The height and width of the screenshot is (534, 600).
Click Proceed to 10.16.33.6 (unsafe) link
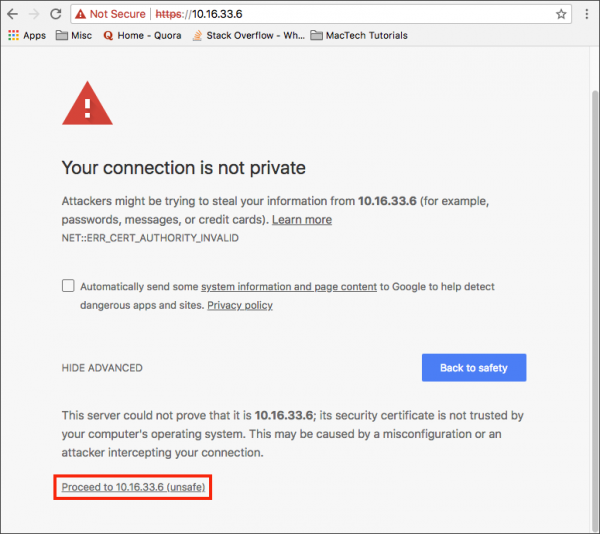pos(133,487)
